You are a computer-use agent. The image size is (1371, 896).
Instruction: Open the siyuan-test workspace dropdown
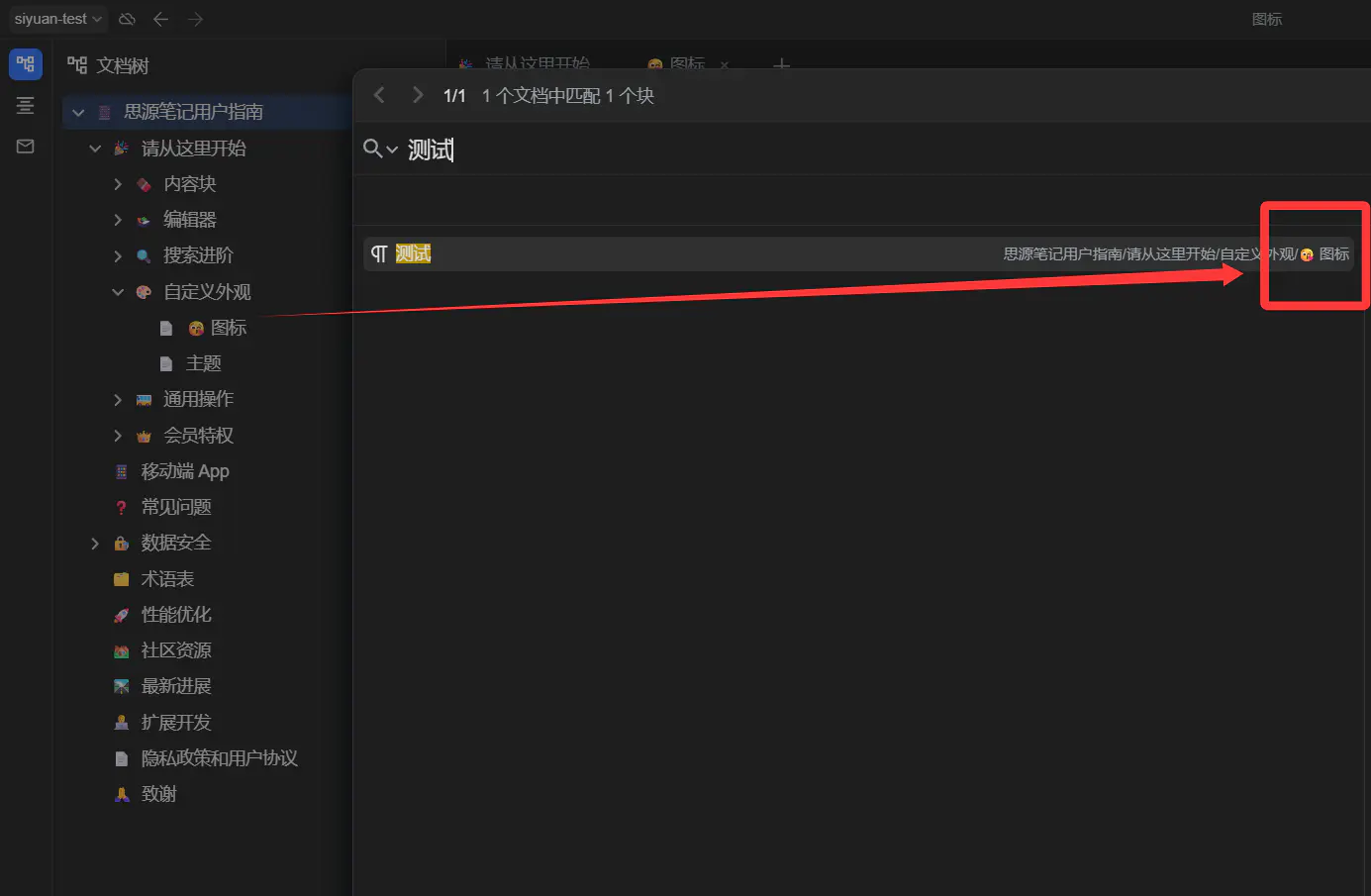[x=57, y=19]
